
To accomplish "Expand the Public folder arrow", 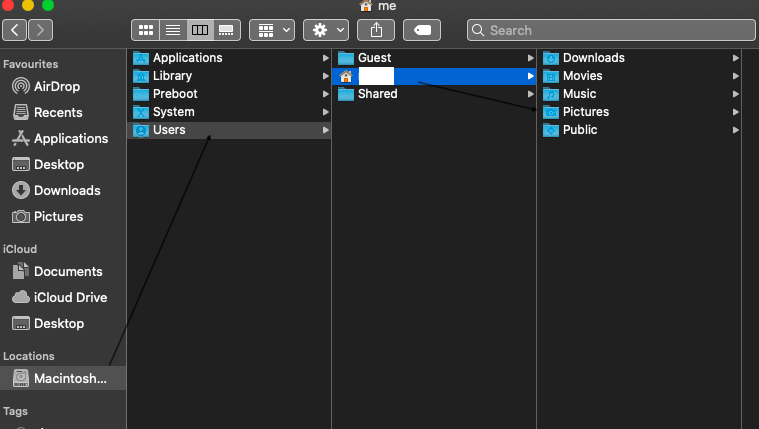I will coord(735,130).
